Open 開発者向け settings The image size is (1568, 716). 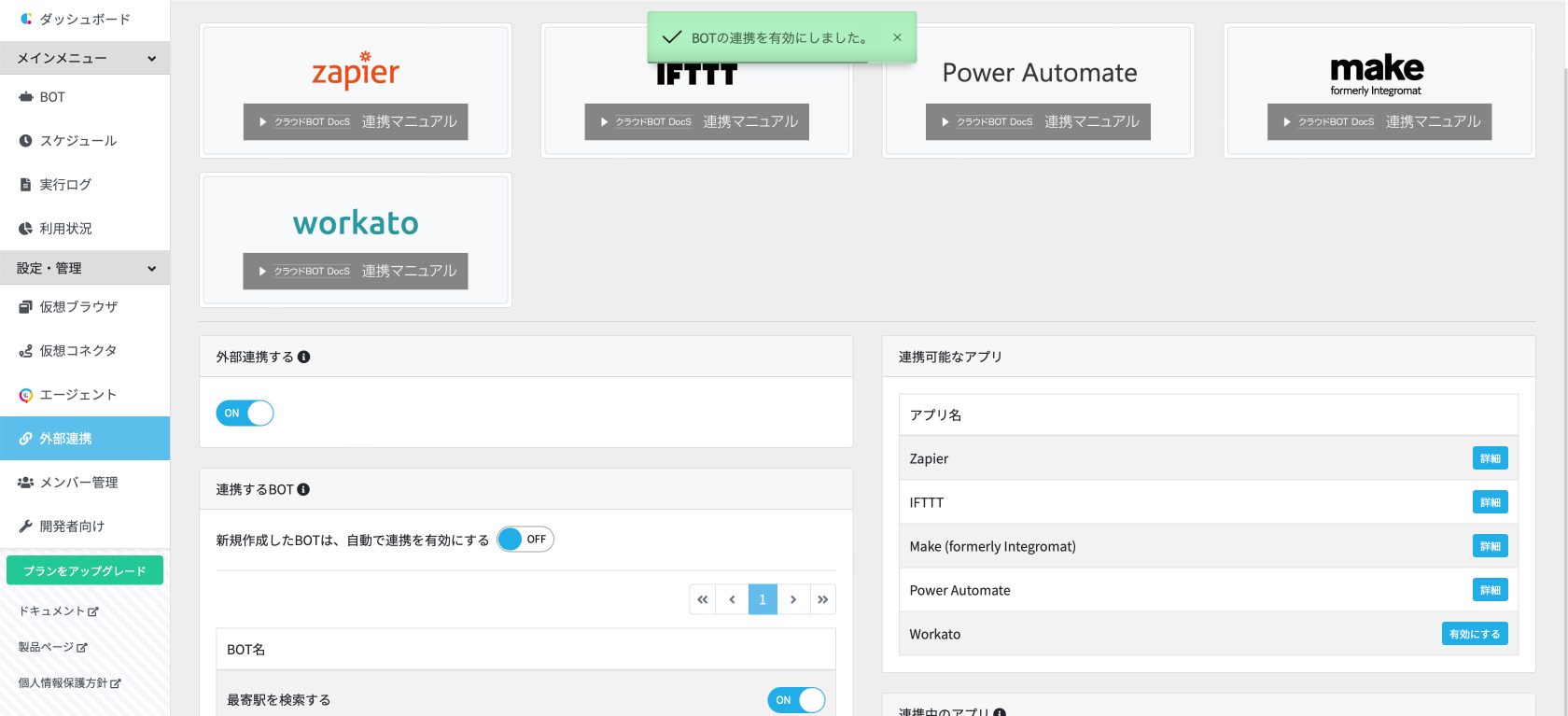pos(85,526)
